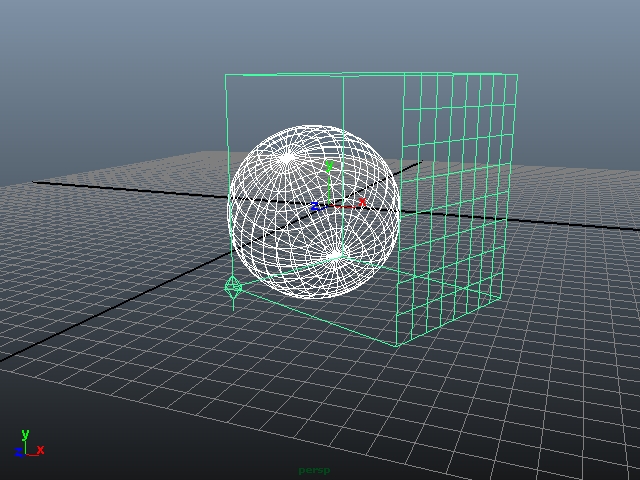Click the cube's bottom front corner
The height and width of the screenshot is (480, 640).
[398, 346]
